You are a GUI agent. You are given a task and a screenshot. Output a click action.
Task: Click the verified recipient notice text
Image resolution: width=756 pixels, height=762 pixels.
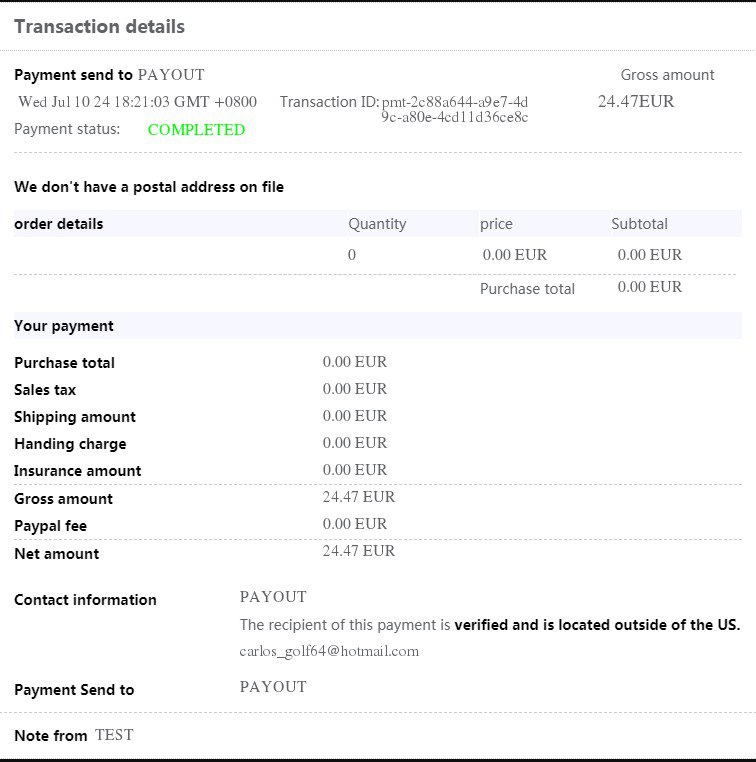490,625
